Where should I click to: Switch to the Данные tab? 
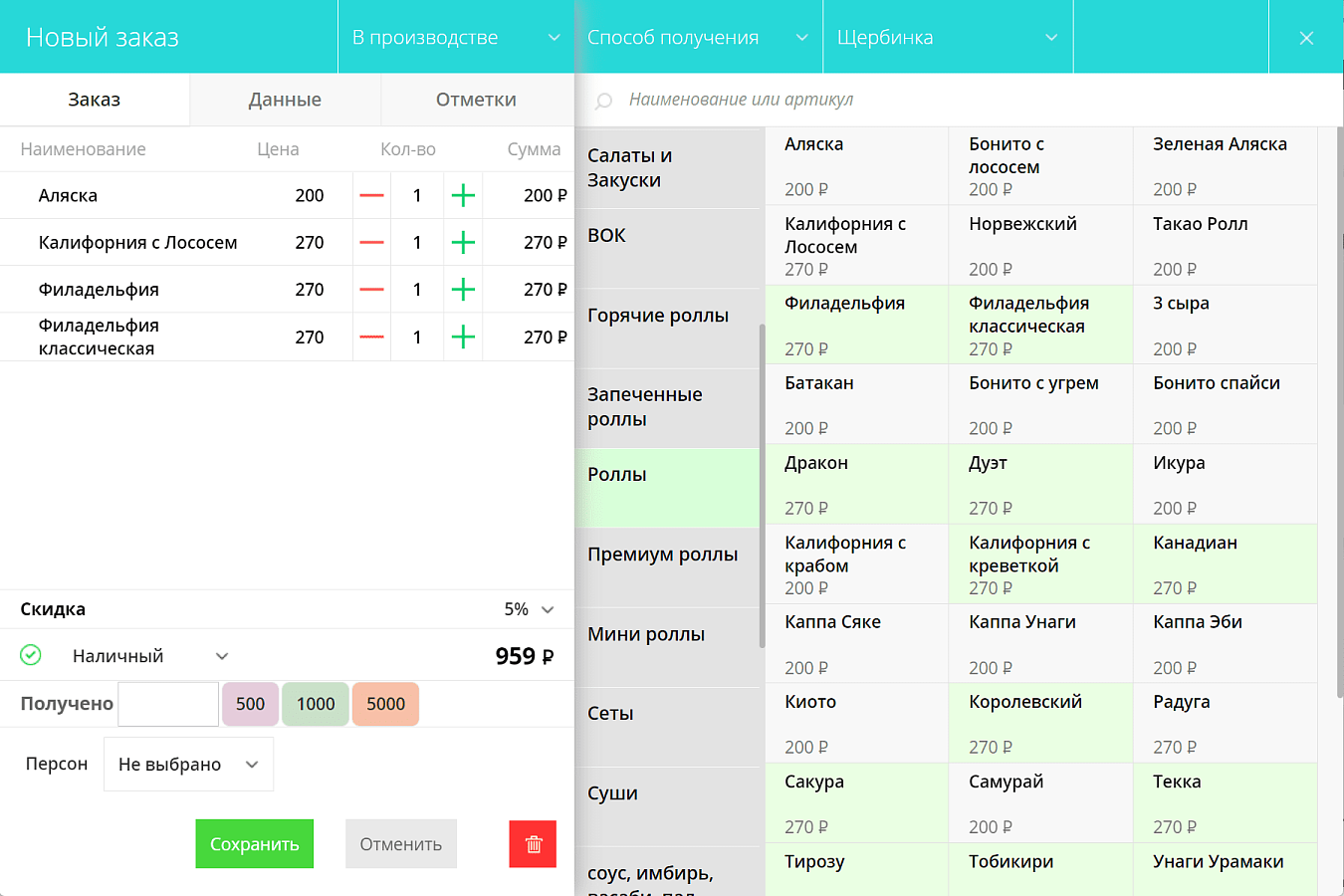point(285,100)
